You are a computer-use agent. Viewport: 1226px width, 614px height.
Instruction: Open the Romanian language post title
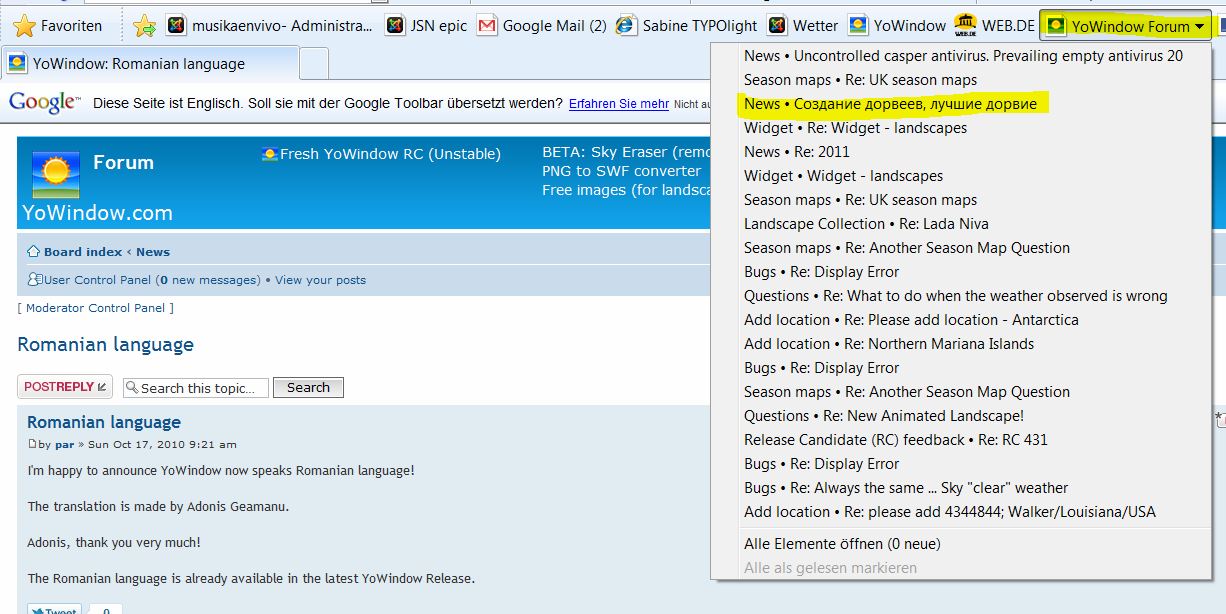point(104,422)
